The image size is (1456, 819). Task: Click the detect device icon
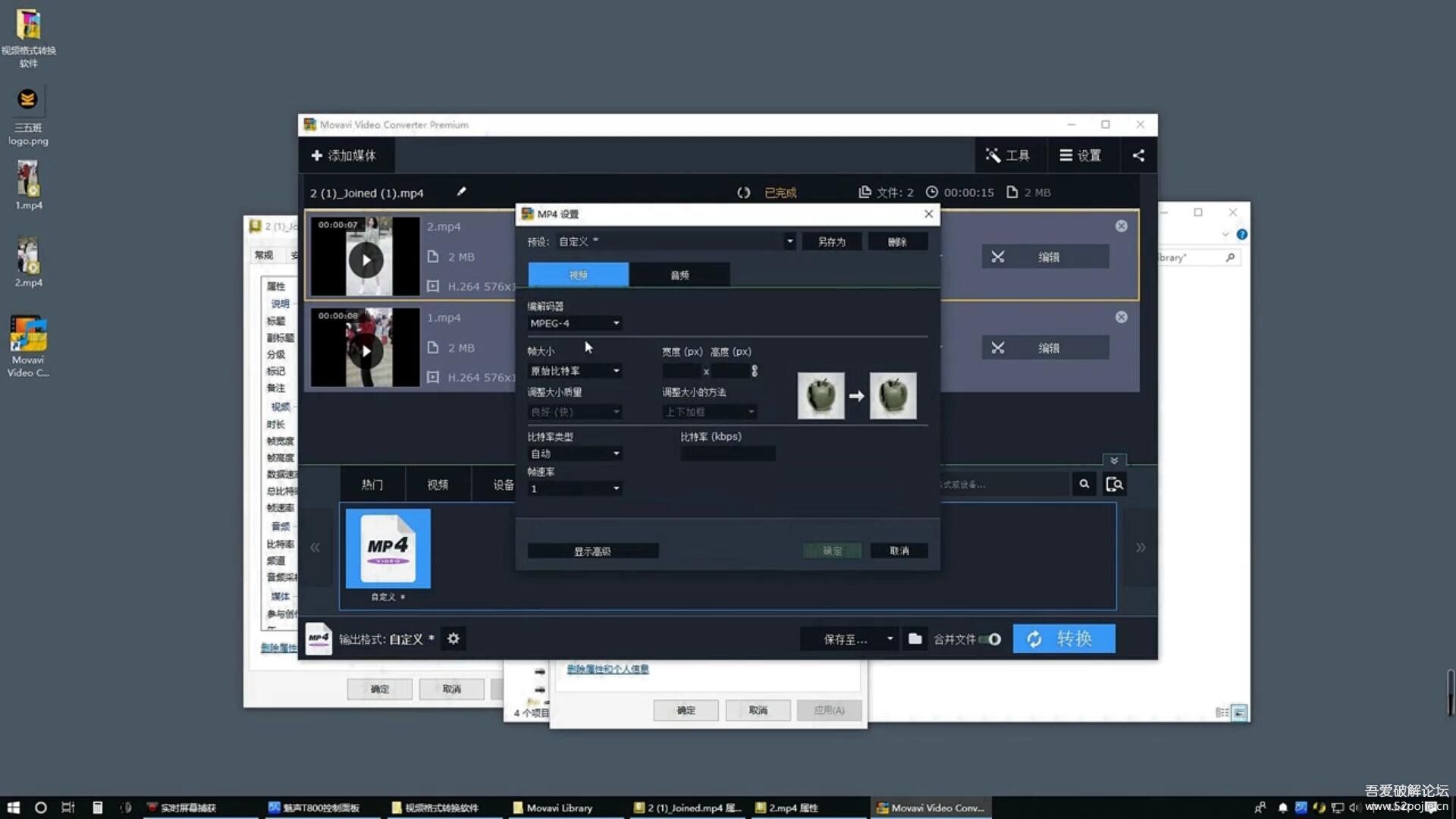click(x=1114, y=484)
